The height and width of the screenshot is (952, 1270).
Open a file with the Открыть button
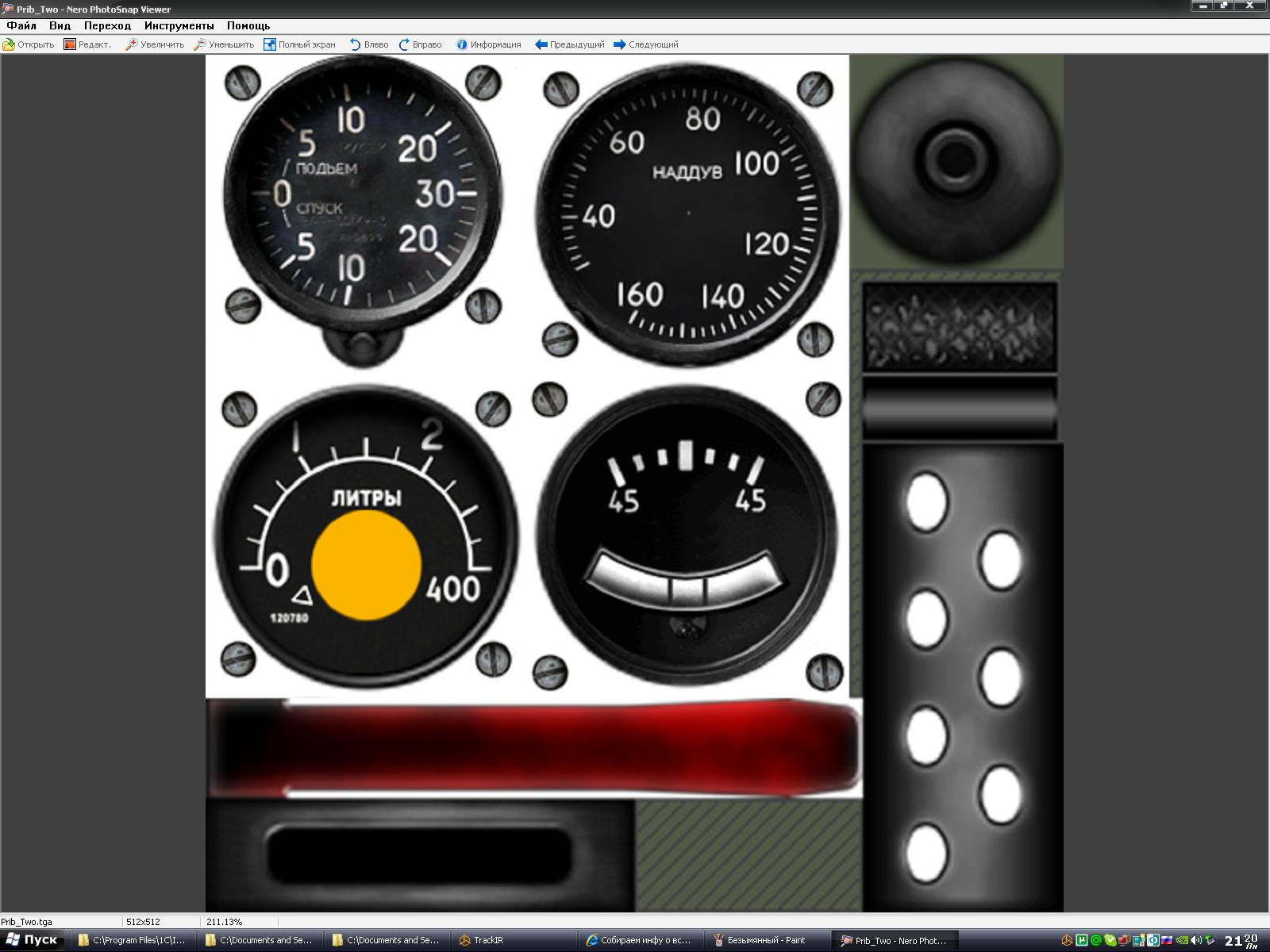29,44
